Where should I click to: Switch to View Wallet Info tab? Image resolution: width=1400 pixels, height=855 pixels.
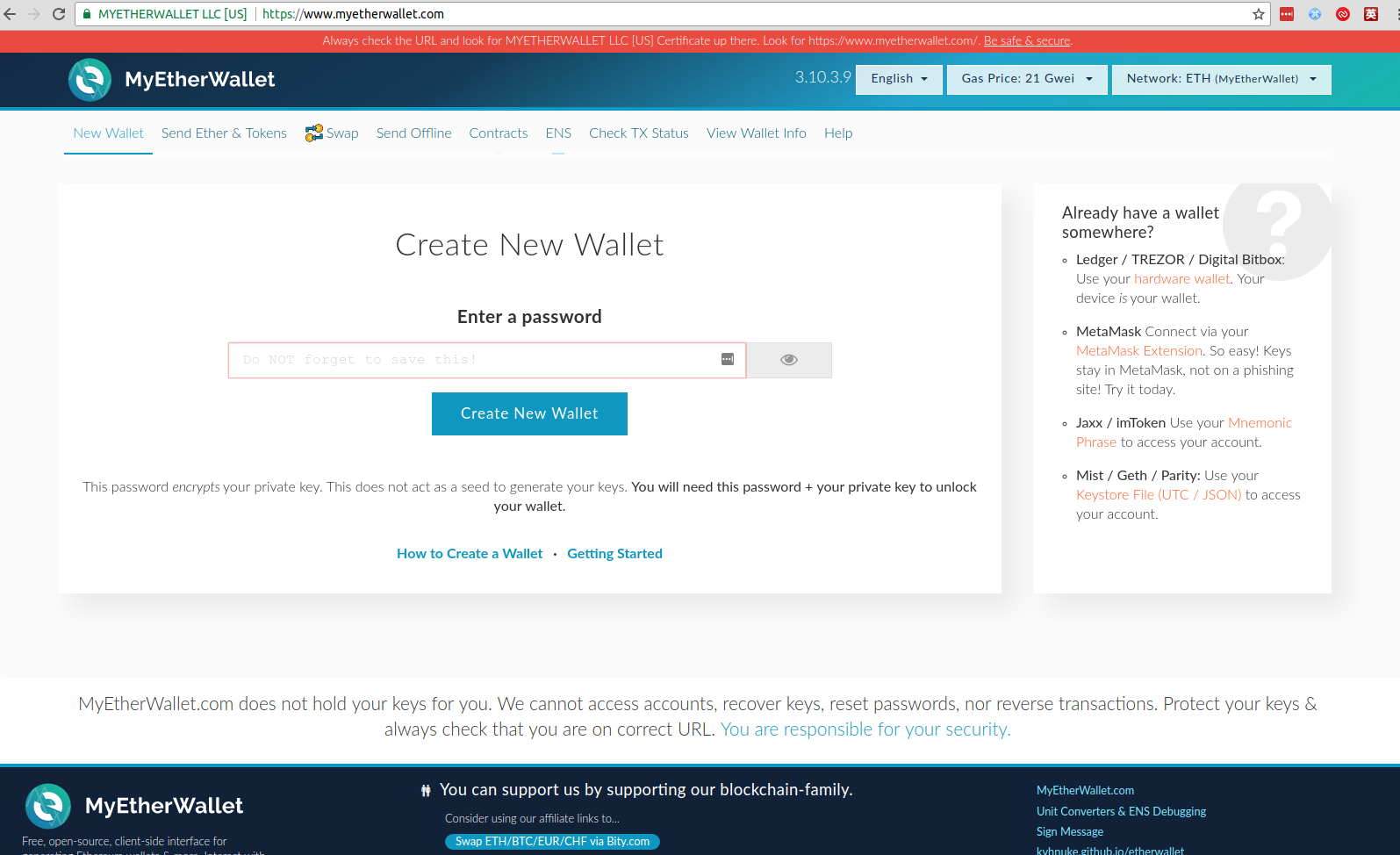pos(757,133)
